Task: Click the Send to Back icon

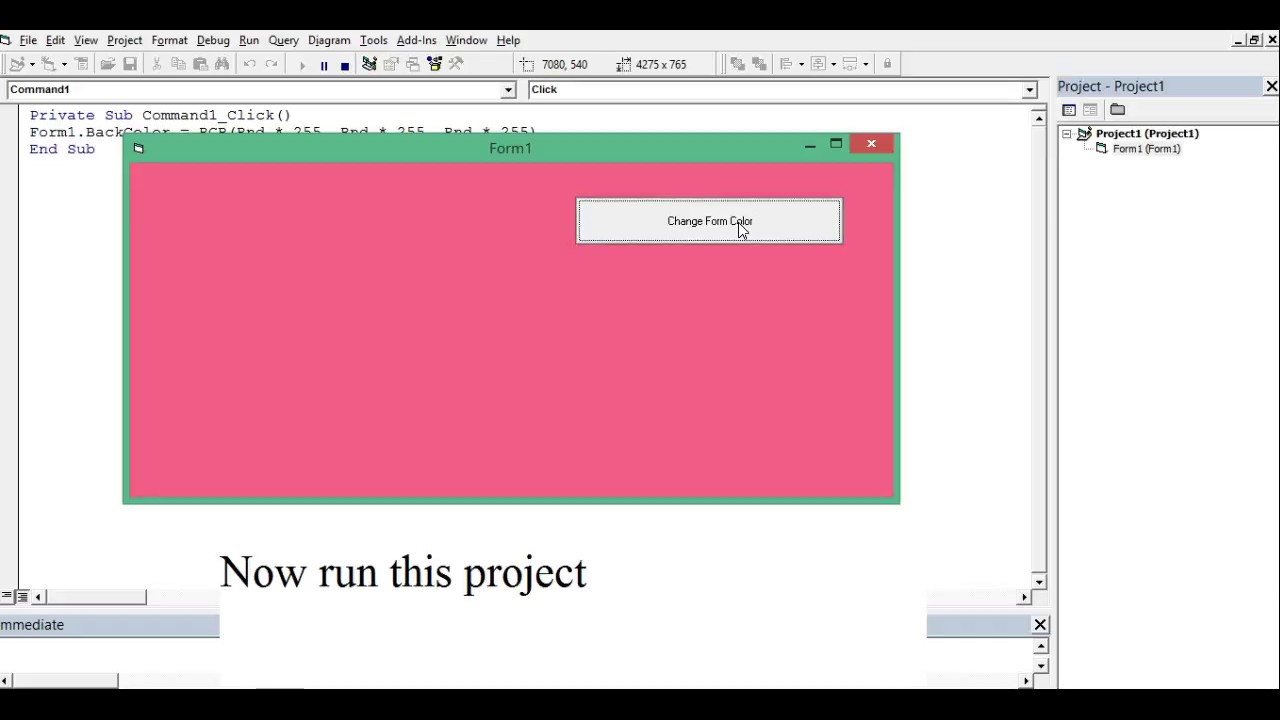Action: [x=759, y=64]
